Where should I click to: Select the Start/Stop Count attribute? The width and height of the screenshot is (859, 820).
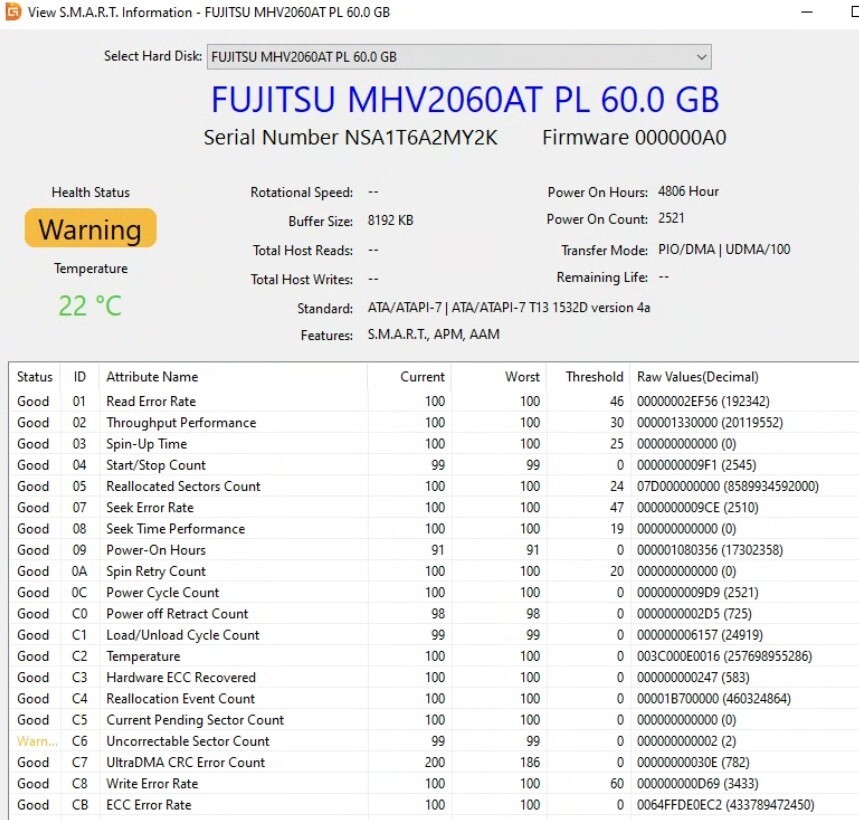434,465
